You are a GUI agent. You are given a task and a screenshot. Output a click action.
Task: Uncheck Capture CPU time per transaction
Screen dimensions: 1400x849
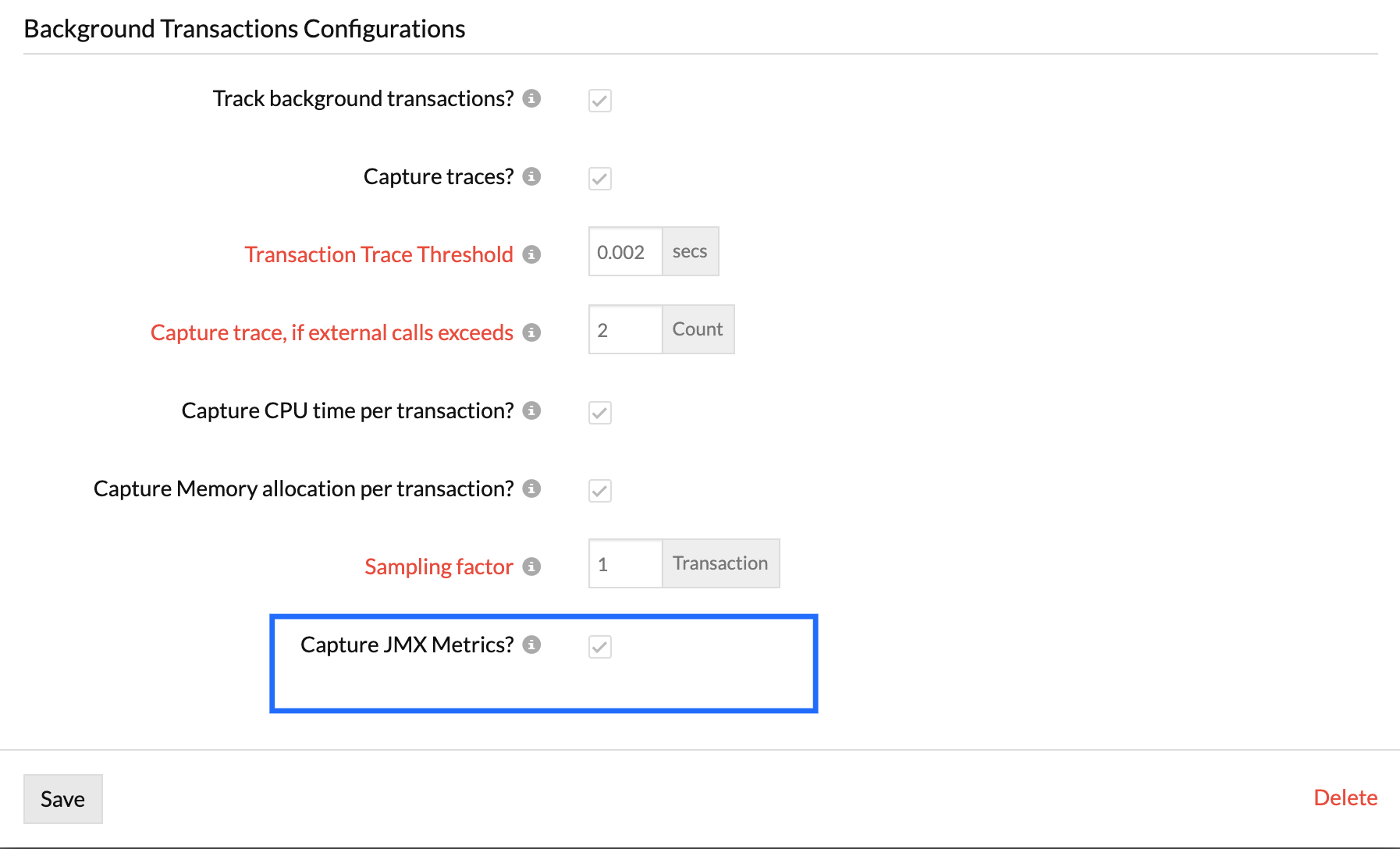click(x=599, y=413)
